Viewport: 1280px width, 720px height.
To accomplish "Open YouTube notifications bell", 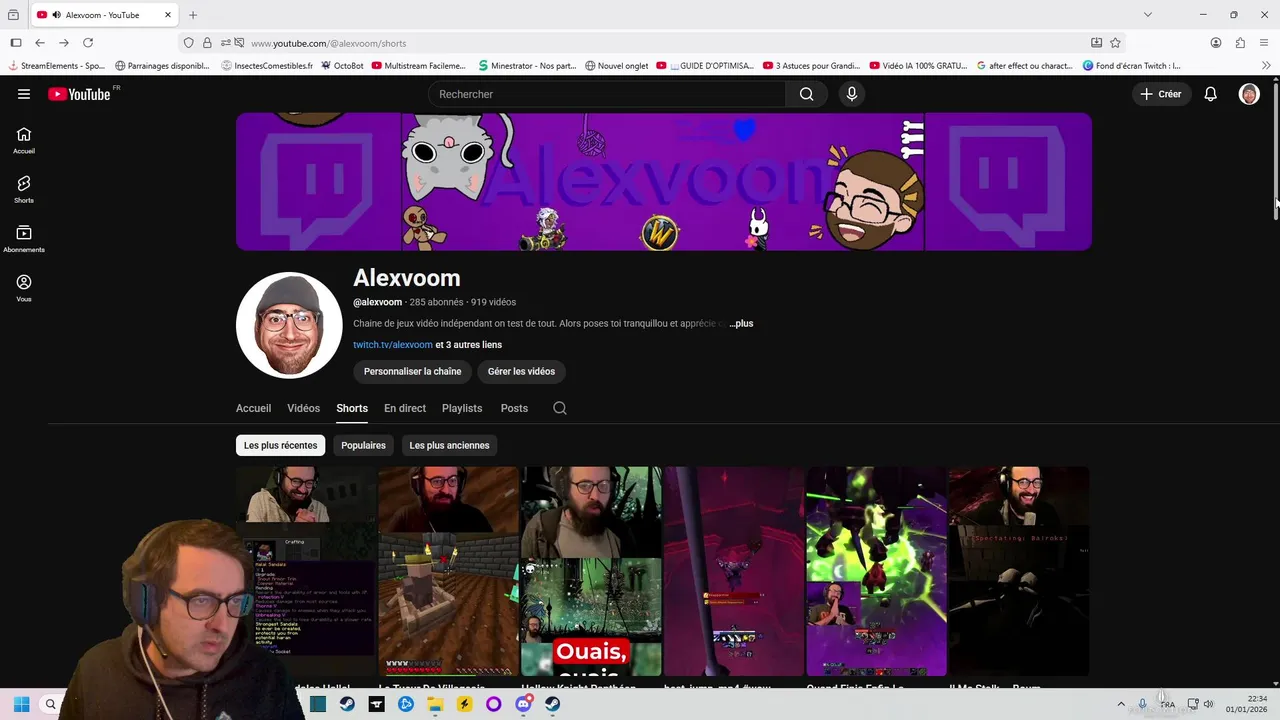I will (1210, 94).
